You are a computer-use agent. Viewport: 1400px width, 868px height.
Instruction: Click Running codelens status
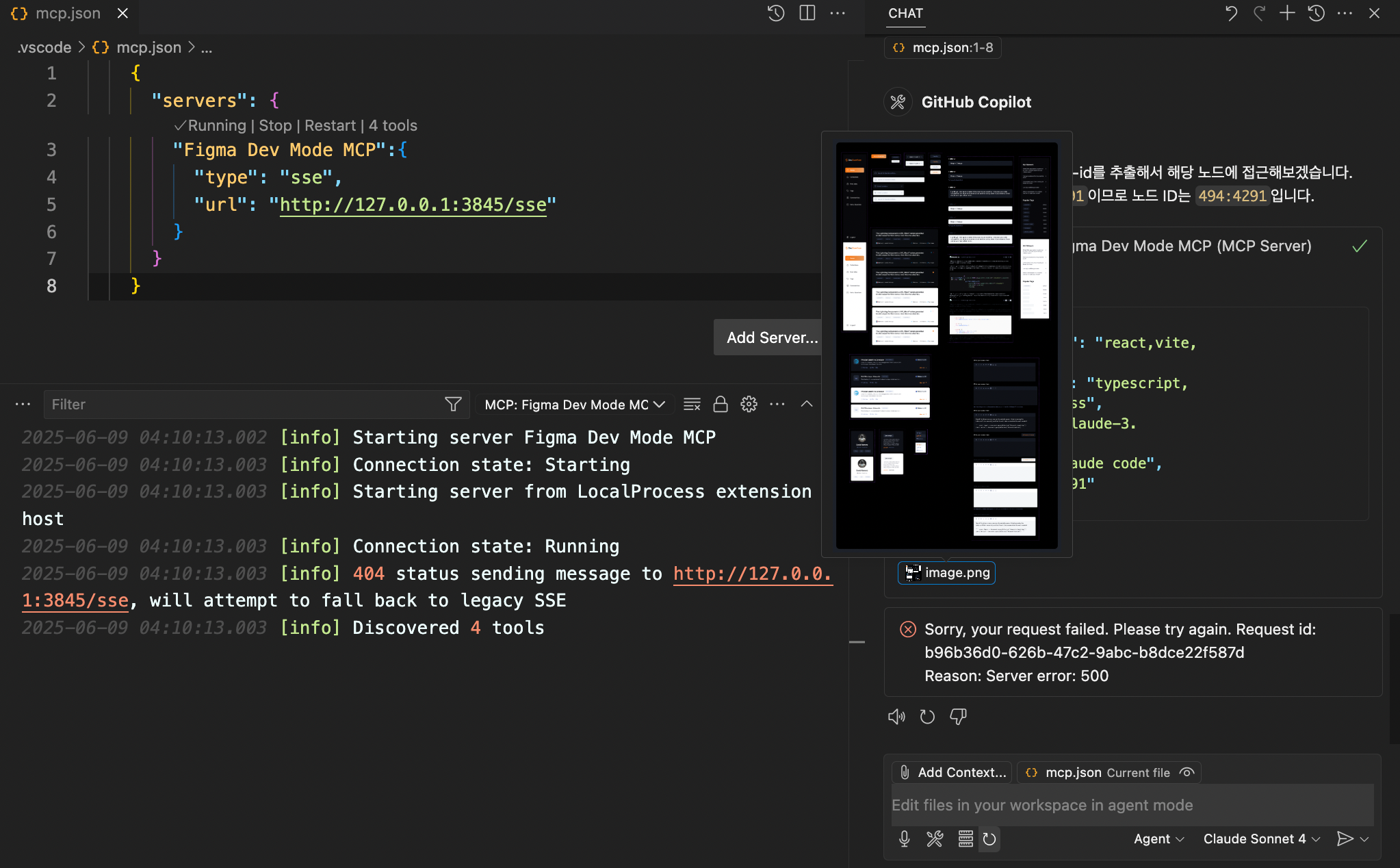tap(210, 126)
